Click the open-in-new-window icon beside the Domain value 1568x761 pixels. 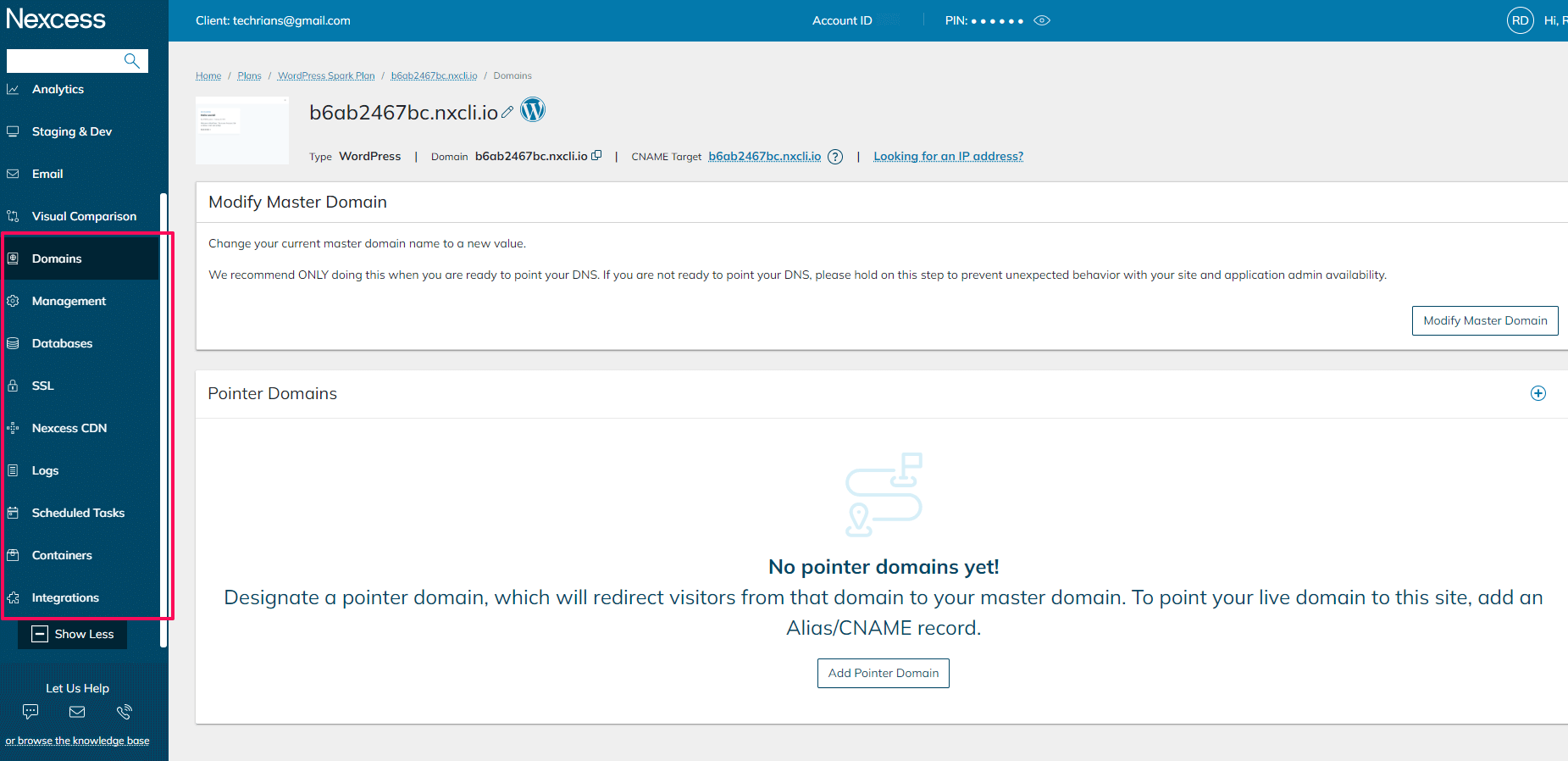pos(596,156)
